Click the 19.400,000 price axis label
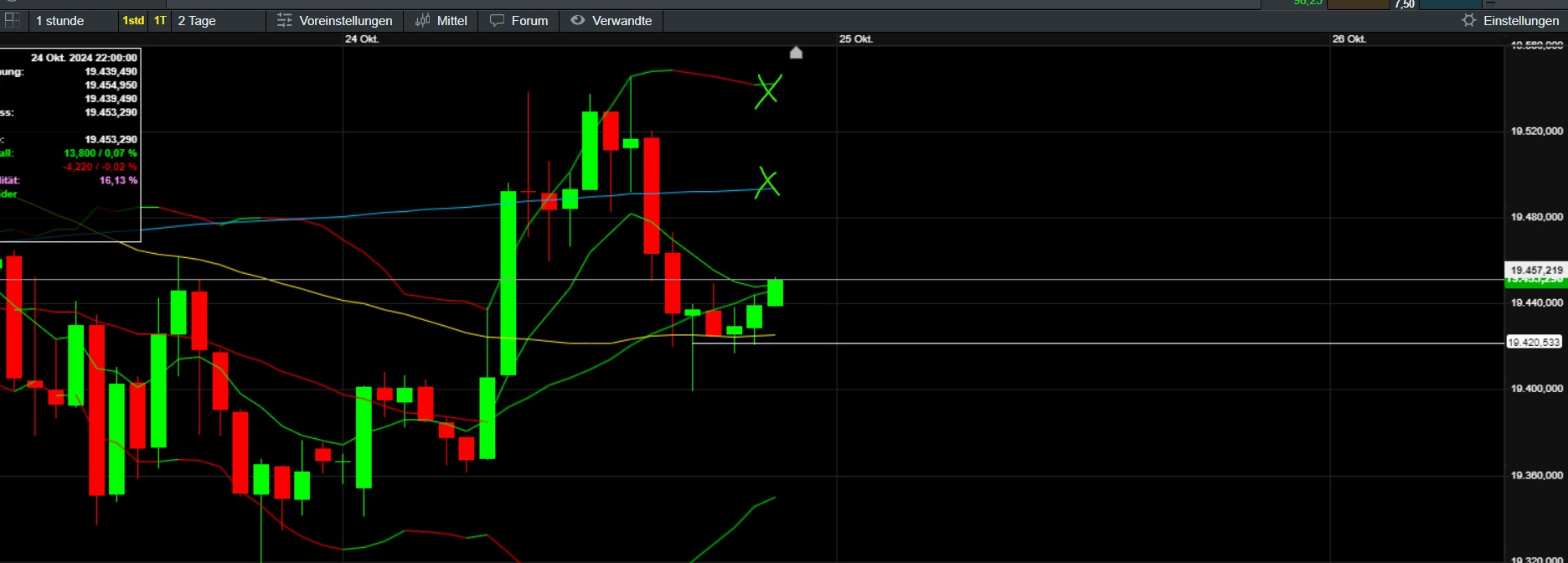1568x563 pixels. click(1536, 389)
